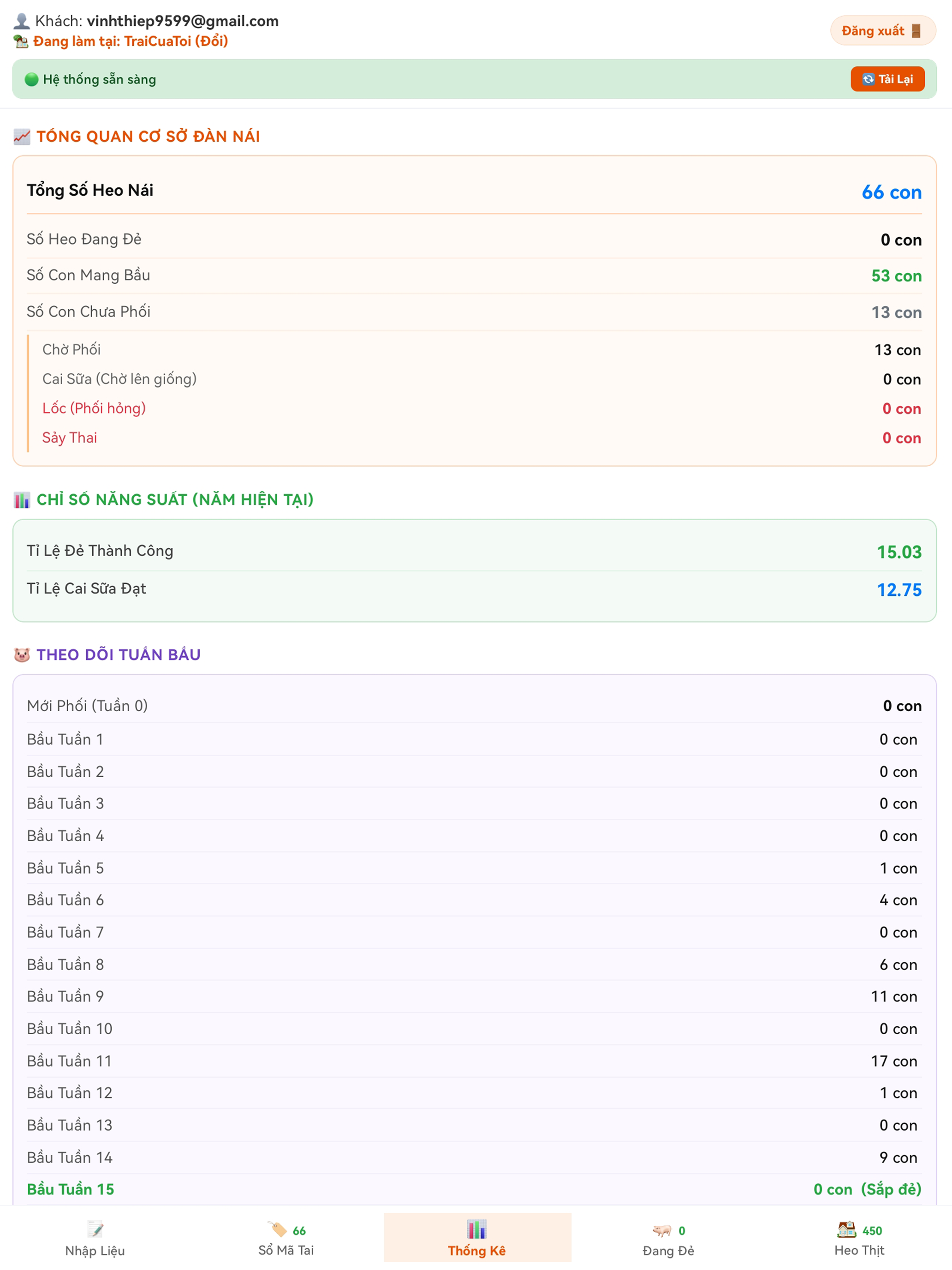952x1270 pixels.
Task: Go to the Heo Thịt tab
Action: (x=859, y=1237)
